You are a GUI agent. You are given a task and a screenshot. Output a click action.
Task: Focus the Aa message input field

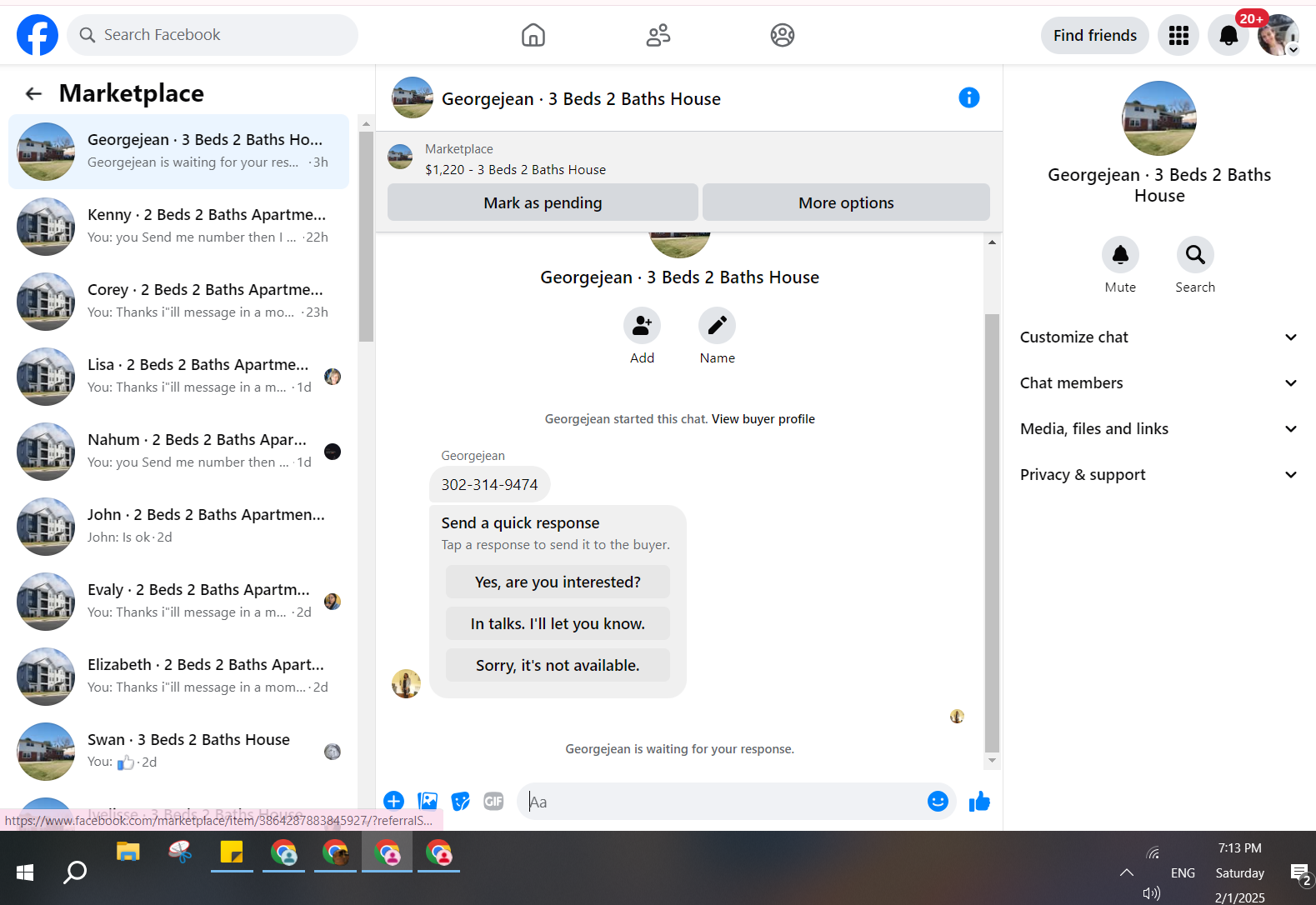click(723, 802)
